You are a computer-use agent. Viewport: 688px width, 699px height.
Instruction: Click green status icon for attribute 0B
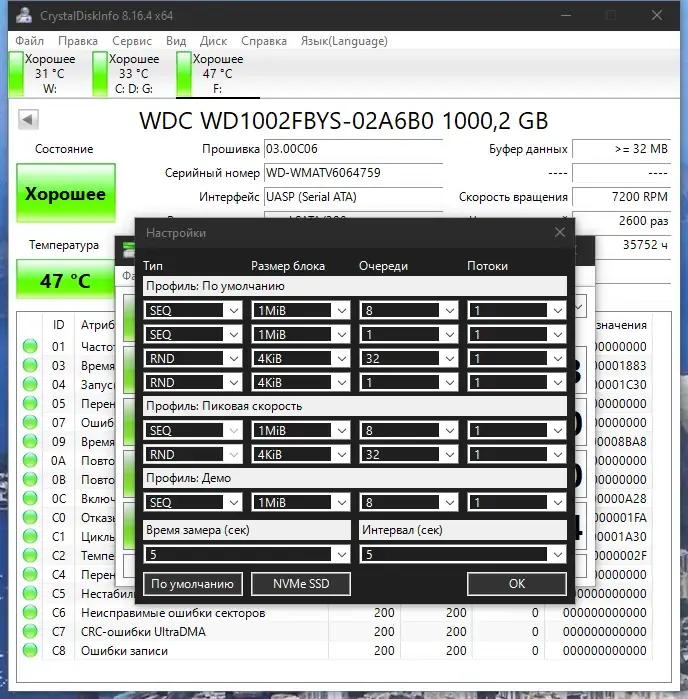pyautogui.click(x=30, y=480)
